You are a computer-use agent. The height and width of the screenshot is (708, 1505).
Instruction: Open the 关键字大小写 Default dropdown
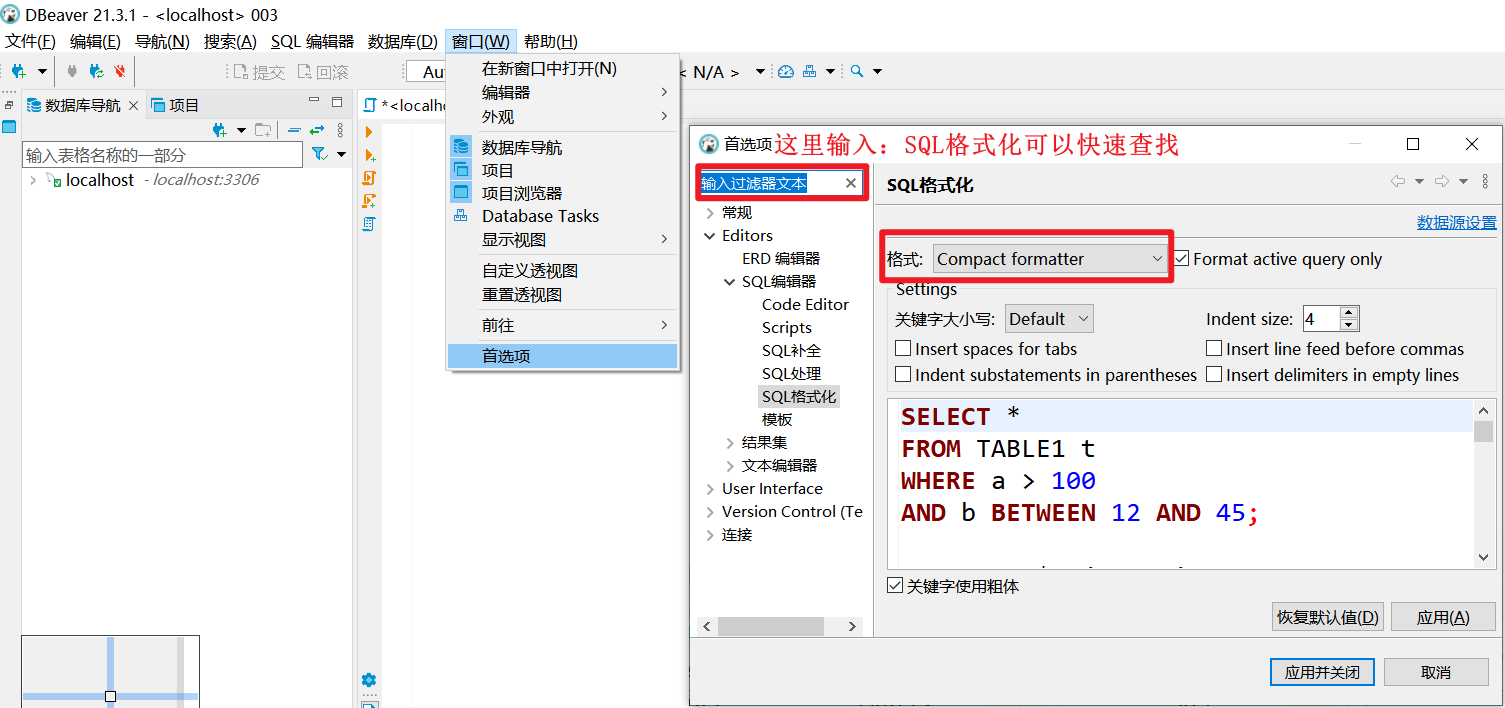pyautogui.click(x=1049, y=319)
